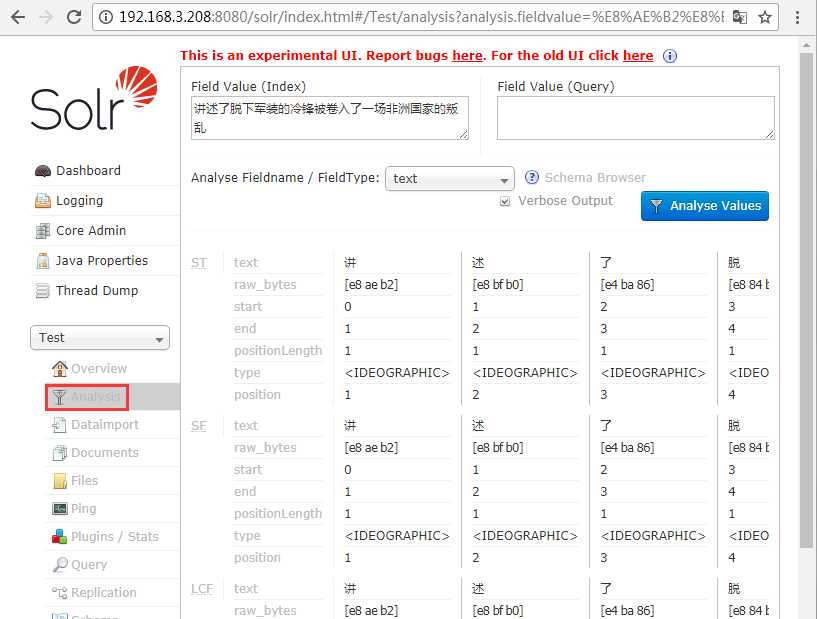This screenshot has width=817, height=619.
Task: Toggle the Verbose Output checkbox
Action: [x=504, y=201]
